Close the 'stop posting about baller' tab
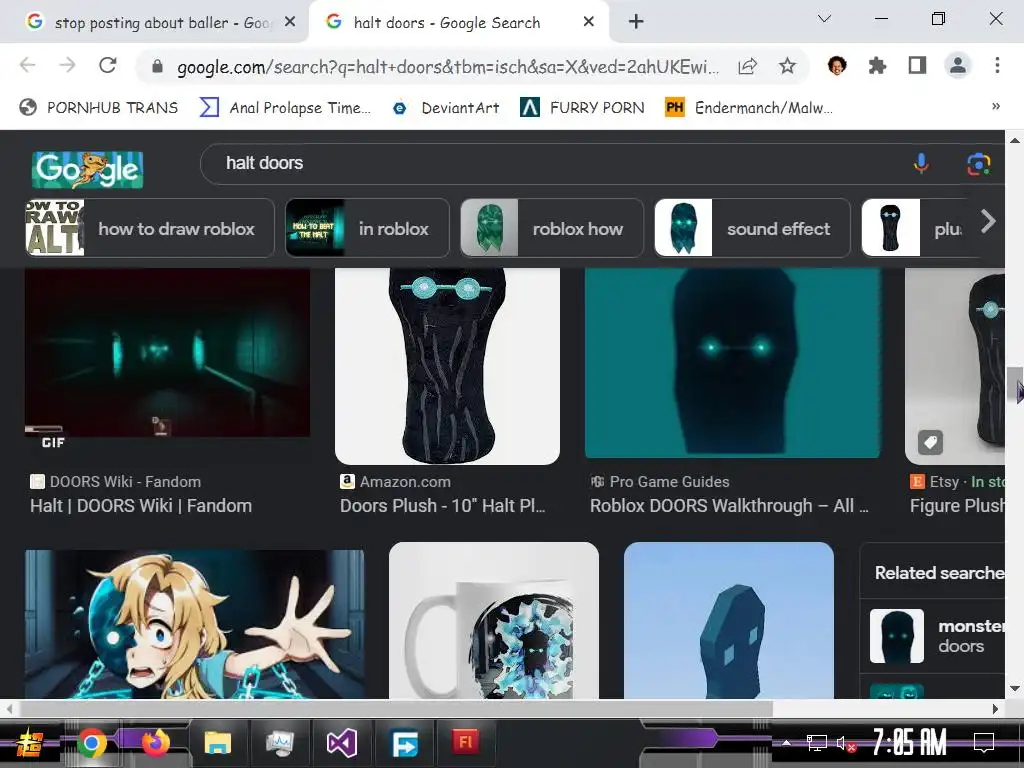This screenshot has width=1024, height=768. coord(291,22)
